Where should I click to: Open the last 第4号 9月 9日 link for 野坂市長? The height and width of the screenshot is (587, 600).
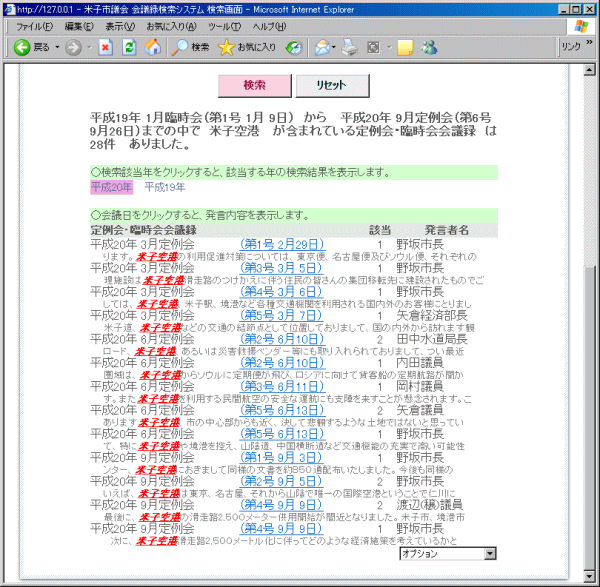281,529
